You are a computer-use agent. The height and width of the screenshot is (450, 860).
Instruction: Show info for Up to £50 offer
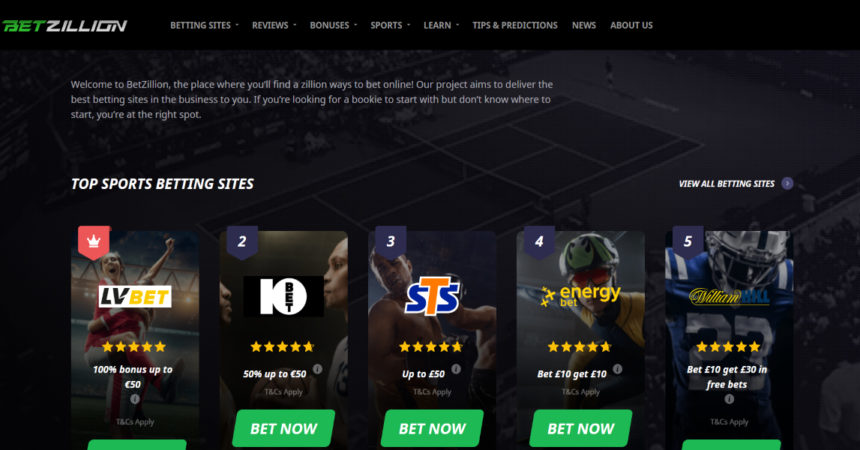[x=456, y=369]
